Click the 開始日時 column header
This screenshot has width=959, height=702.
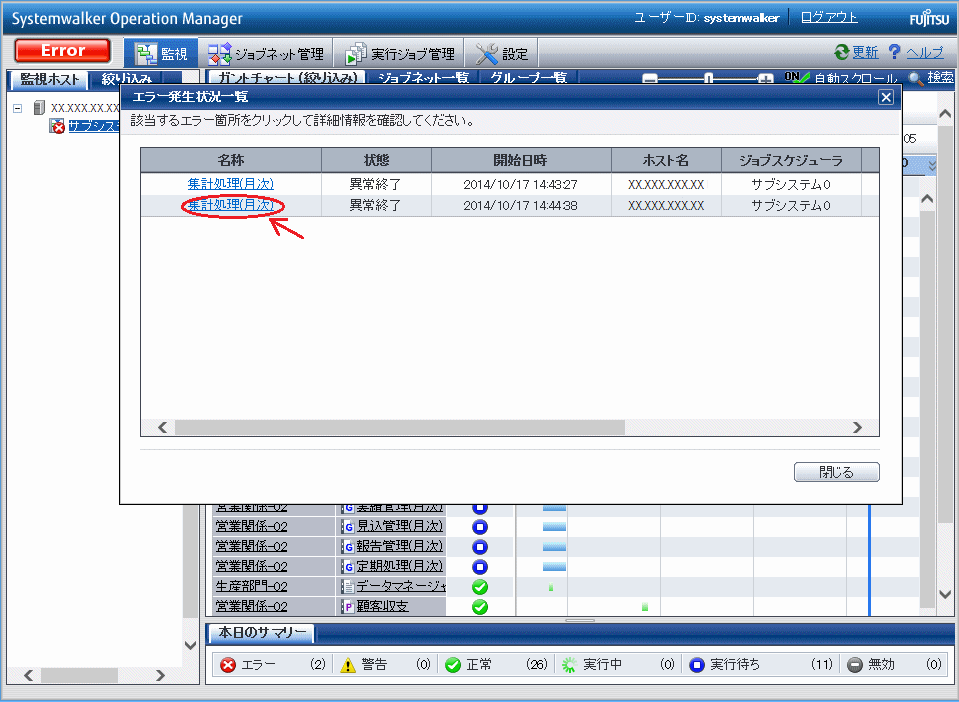521,160
